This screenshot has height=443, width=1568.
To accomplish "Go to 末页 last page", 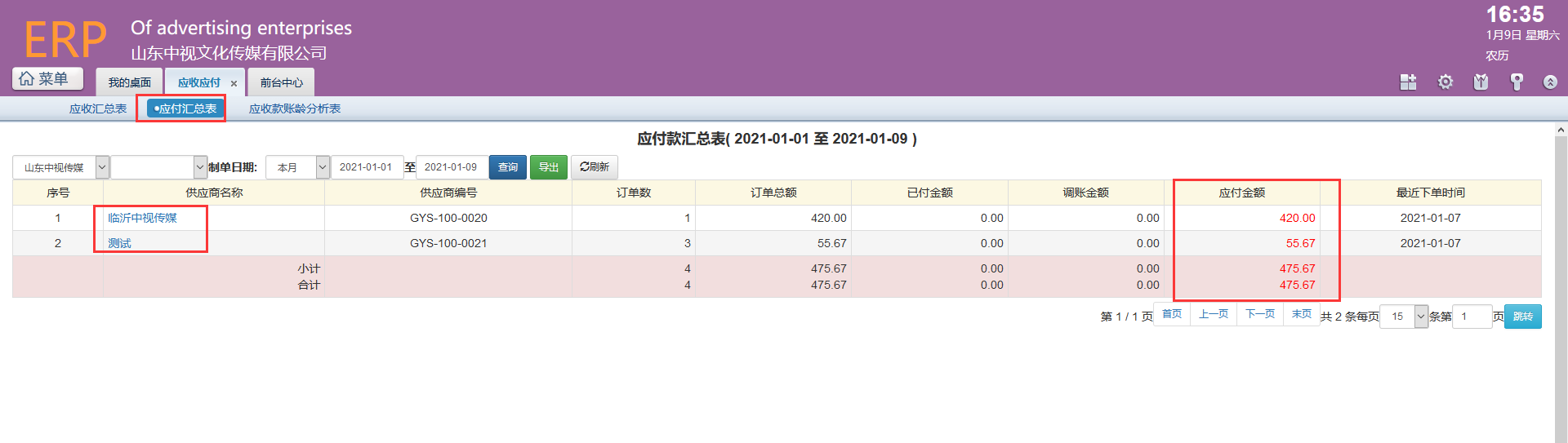I will coord(1302,314).
